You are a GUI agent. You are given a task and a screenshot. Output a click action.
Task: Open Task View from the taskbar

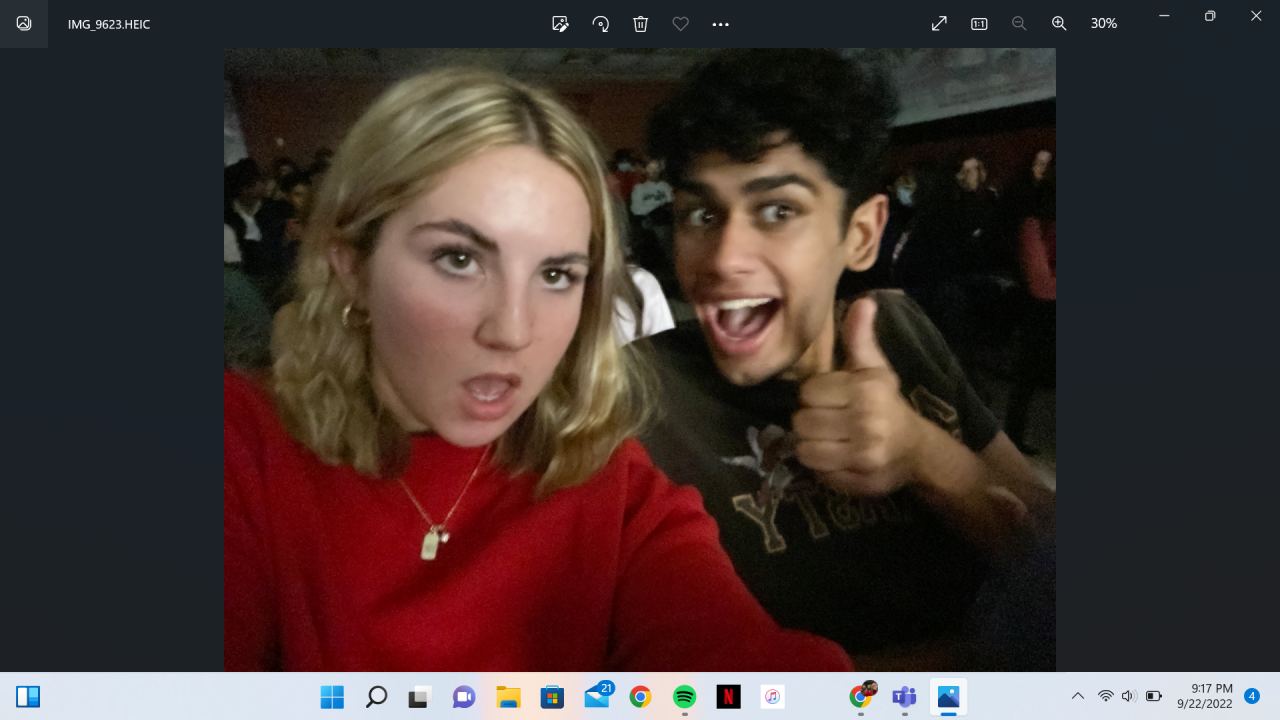tap(420, 697)
